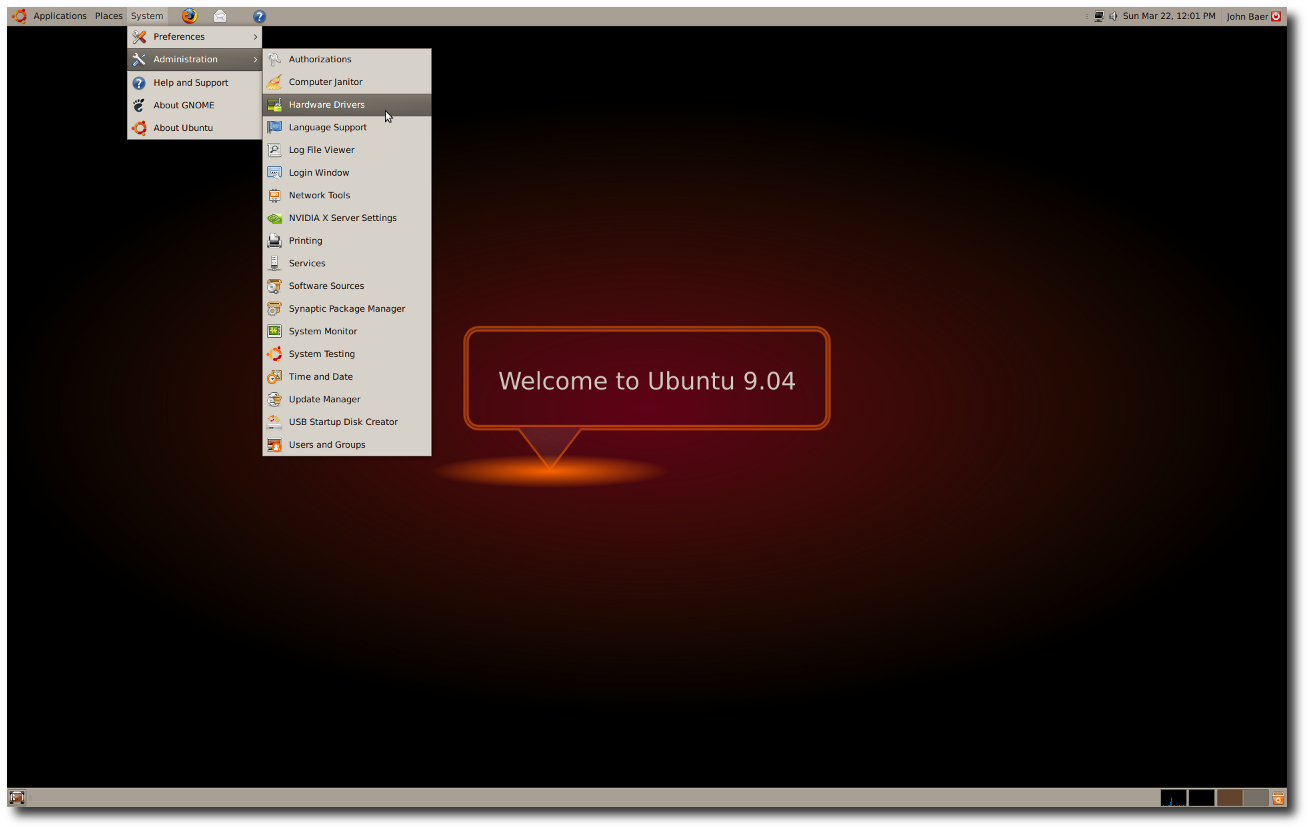Open Time and Date via clock icon
1310x830 pixels.
tap(274, 377)
